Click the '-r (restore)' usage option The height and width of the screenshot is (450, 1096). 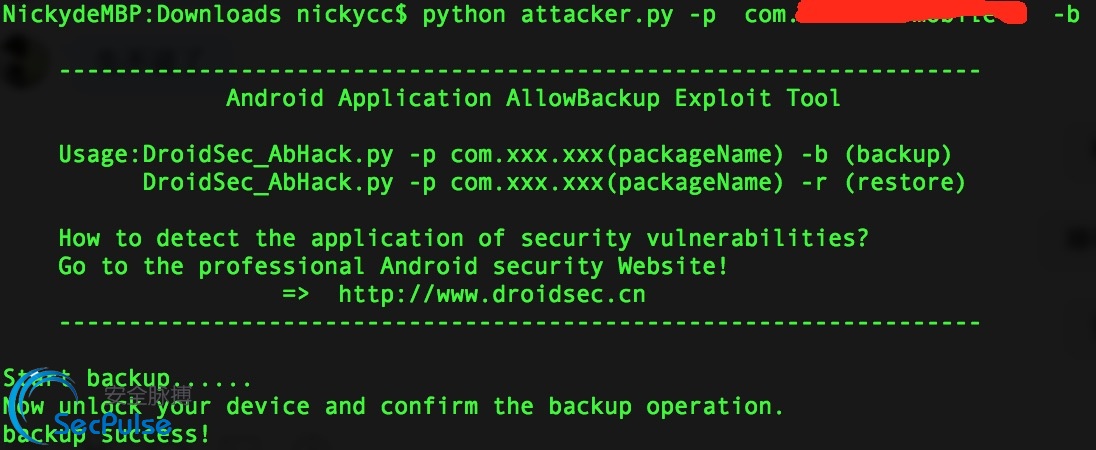coord(884,182)
